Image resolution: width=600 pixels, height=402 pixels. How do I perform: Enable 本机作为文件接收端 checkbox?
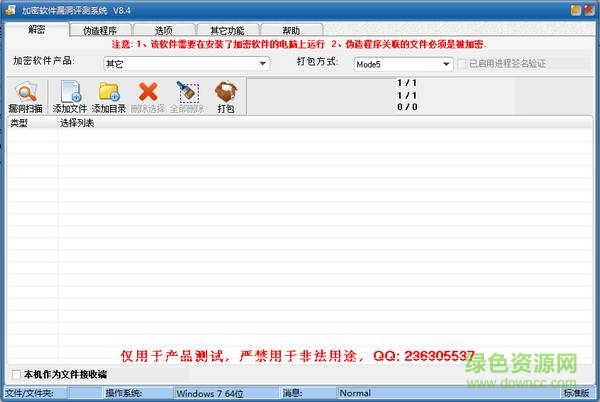pos(15,374)
